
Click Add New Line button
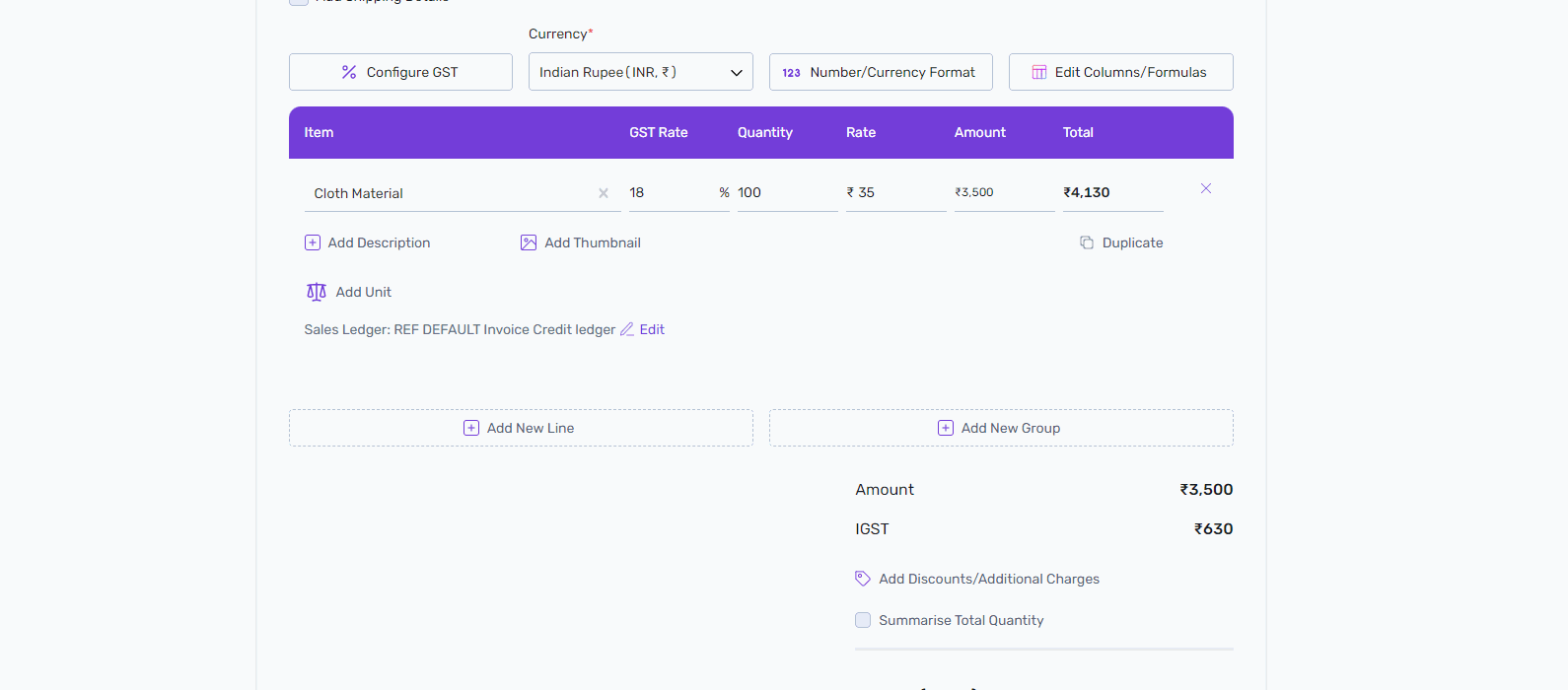pos(521,428)
